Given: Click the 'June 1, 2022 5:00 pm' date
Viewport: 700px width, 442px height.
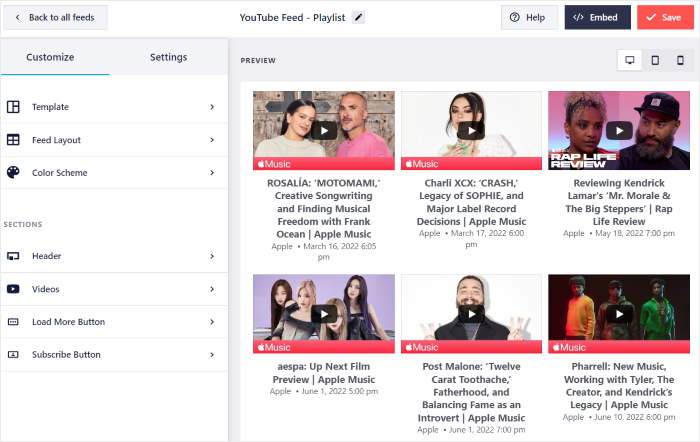Looking at the screenshot, I should pos(340,391).
